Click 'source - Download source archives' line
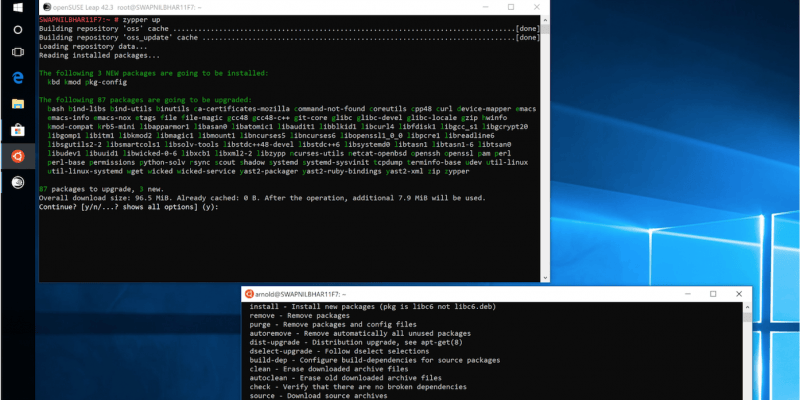 point(318,395)
